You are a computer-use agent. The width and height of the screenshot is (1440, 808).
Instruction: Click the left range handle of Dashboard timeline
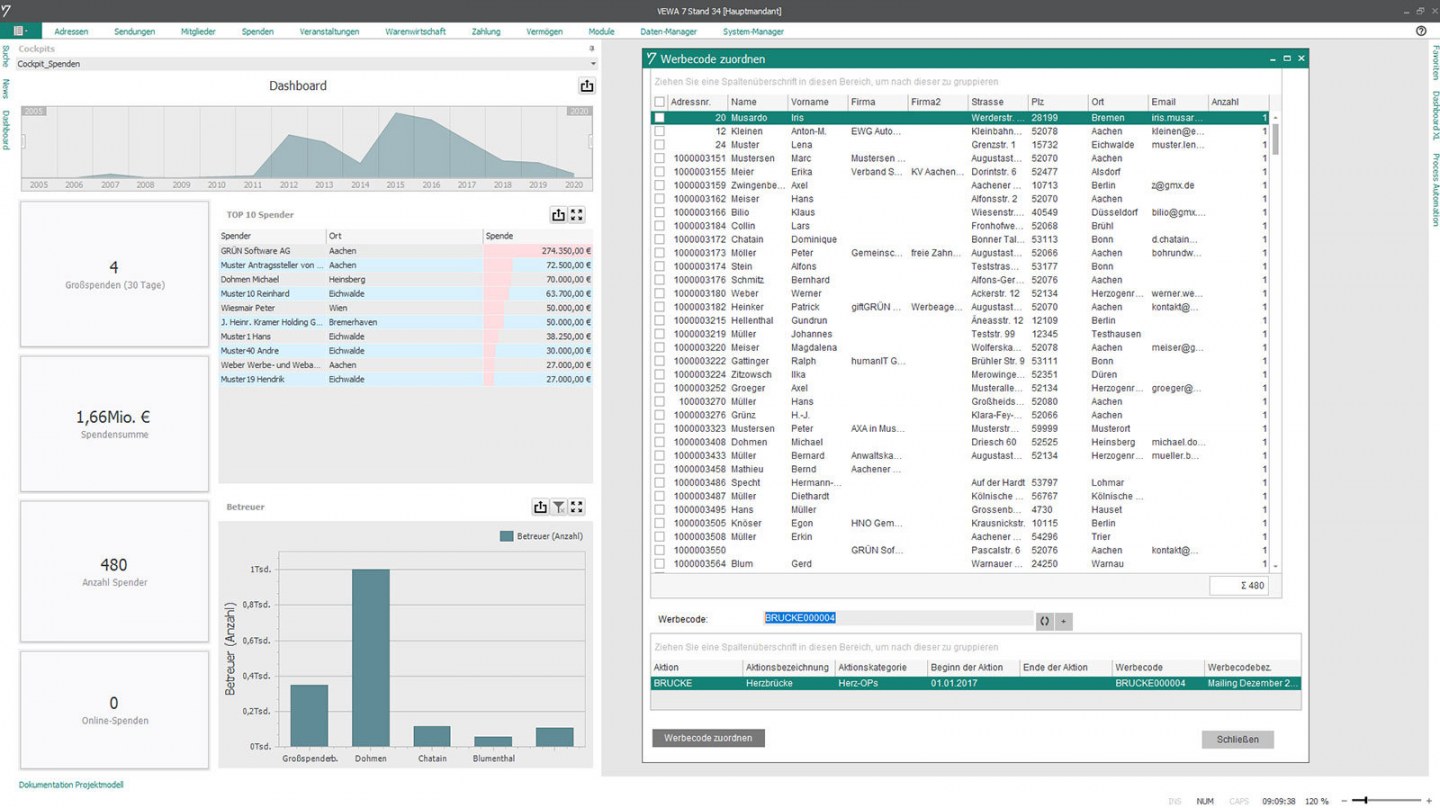tap(24, 143)
